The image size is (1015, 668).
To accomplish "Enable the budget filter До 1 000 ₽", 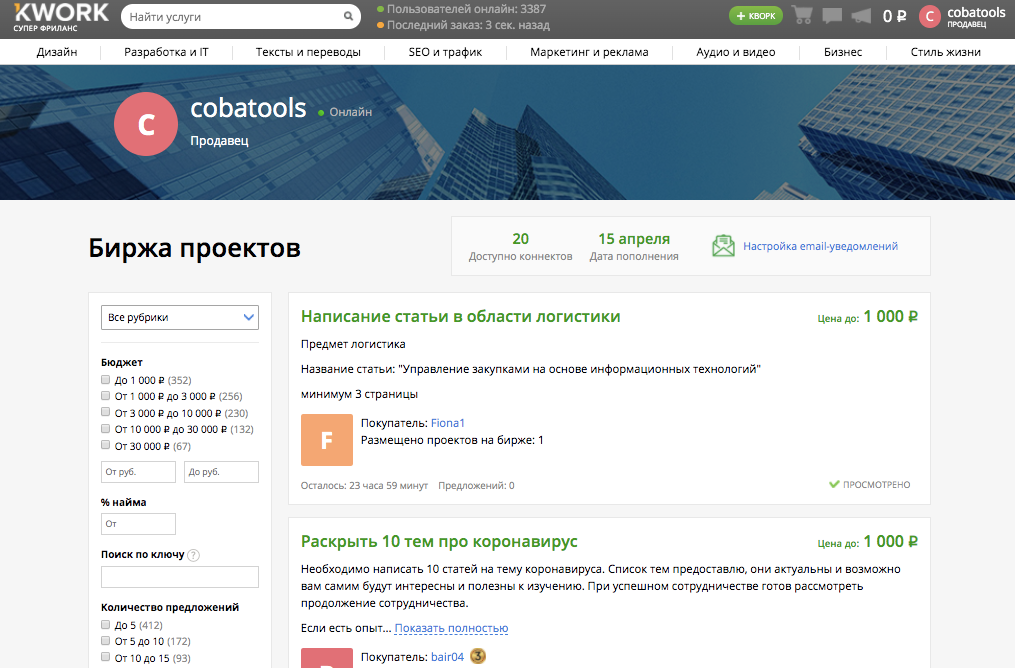I will coord(105,380).
